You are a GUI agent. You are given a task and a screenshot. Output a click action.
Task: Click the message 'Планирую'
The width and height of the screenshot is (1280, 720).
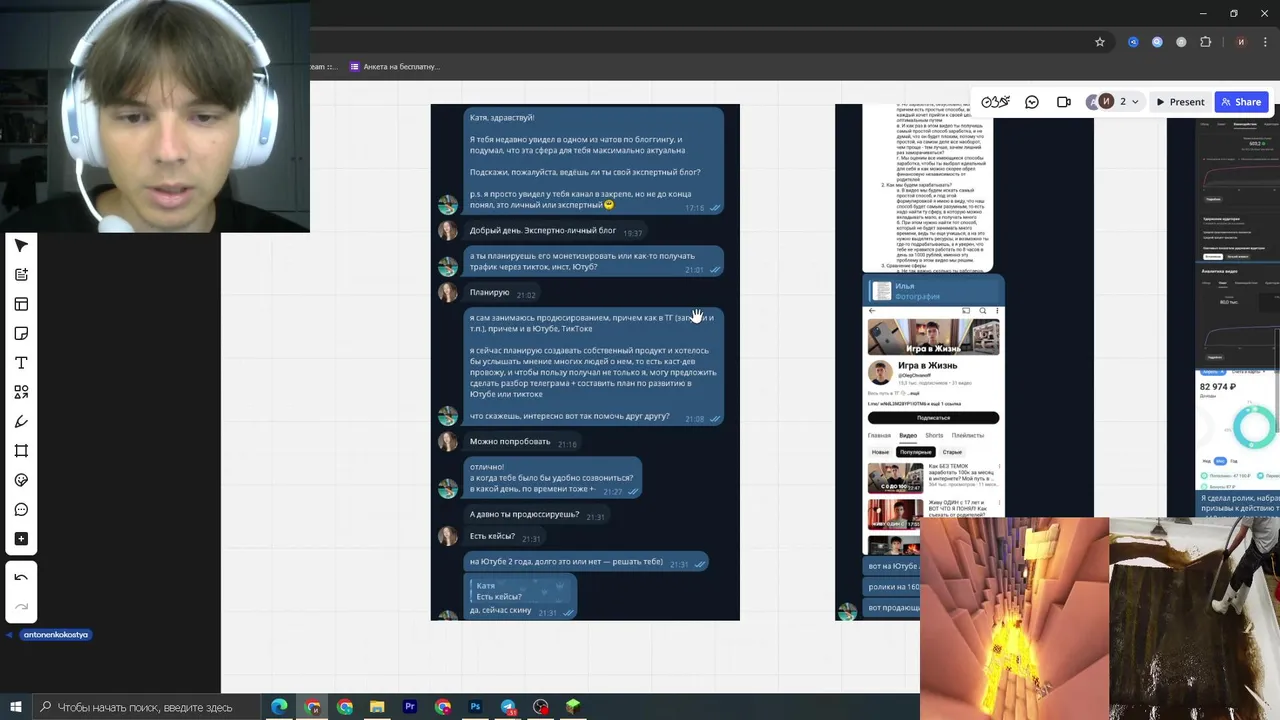click(x=490, y=293)
